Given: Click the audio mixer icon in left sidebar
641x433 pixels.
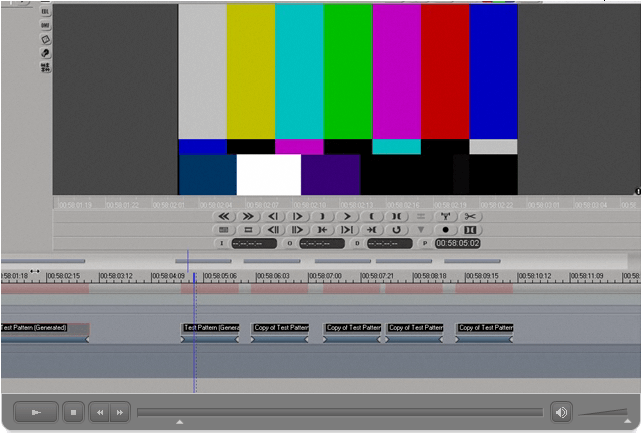Looking at the screenshot, I should (45, 67).
